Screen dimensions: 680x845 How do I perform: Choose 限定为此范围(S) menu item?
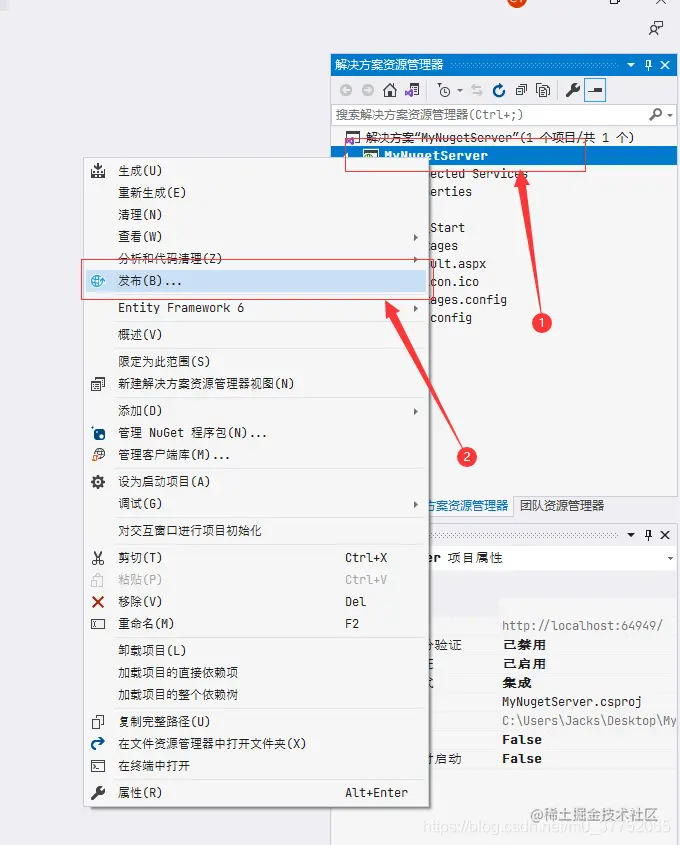pyautogui.click(x=256, y=362)
